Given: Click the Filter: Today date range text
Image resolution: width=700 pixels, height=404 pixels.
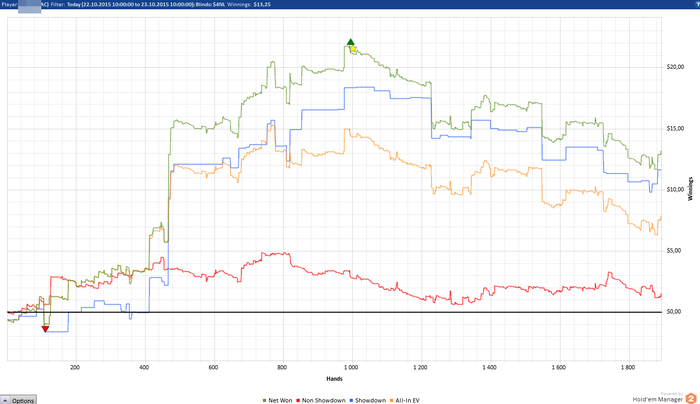Looking at the screenshot, I should point(122,4).
